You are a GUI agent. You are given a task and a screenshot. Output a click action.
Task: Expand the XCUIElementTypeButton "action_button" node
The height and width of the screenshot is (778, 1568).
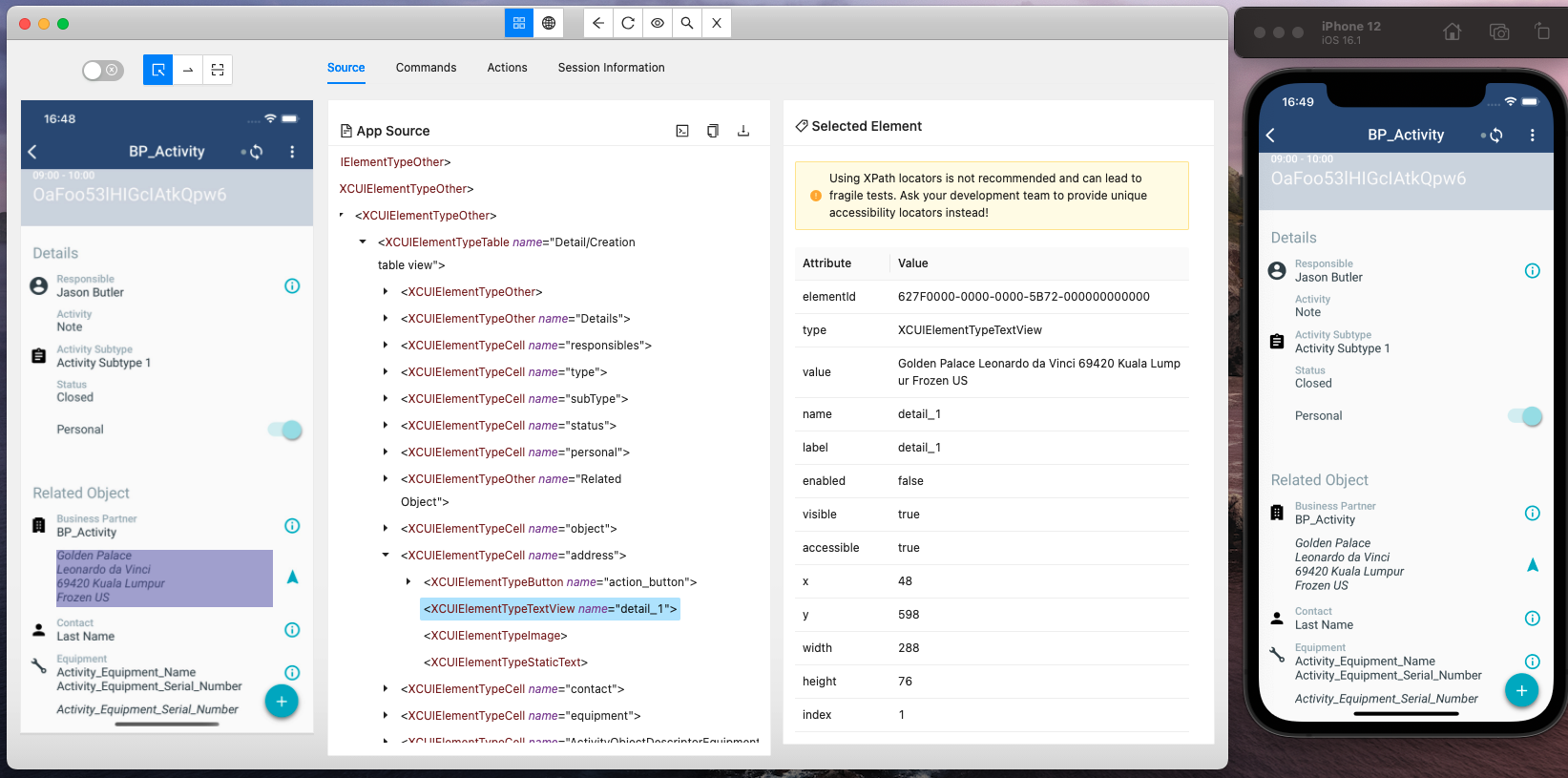tap(408, 582)
